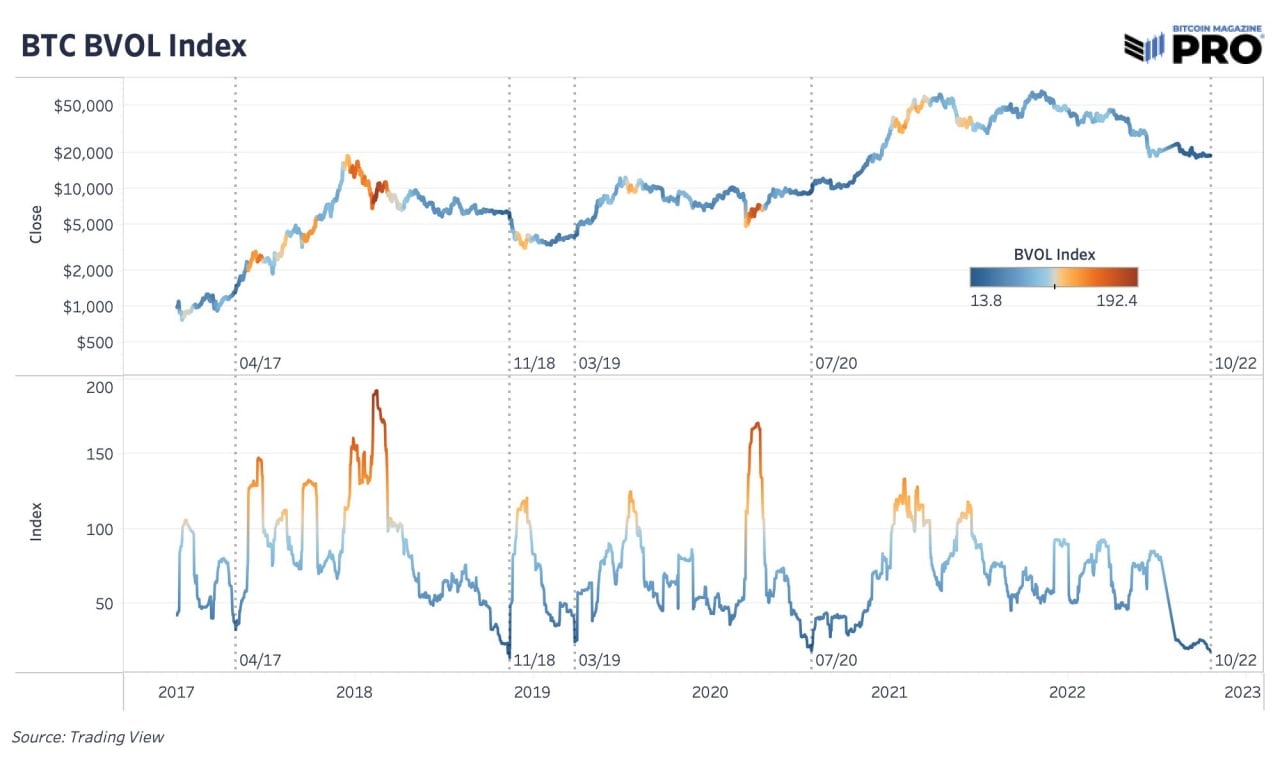1280x768 pixels.
Task: Click the 11/18 marker in upper chart
Action: pyautogui.click(x=534, y=362)
